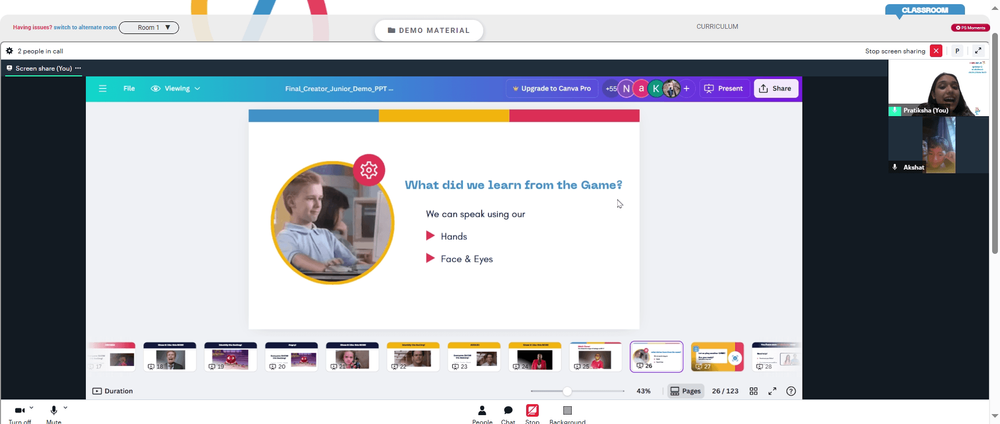Click the Background effects icon
1000x424 pixels.
[x=568, y=411]
